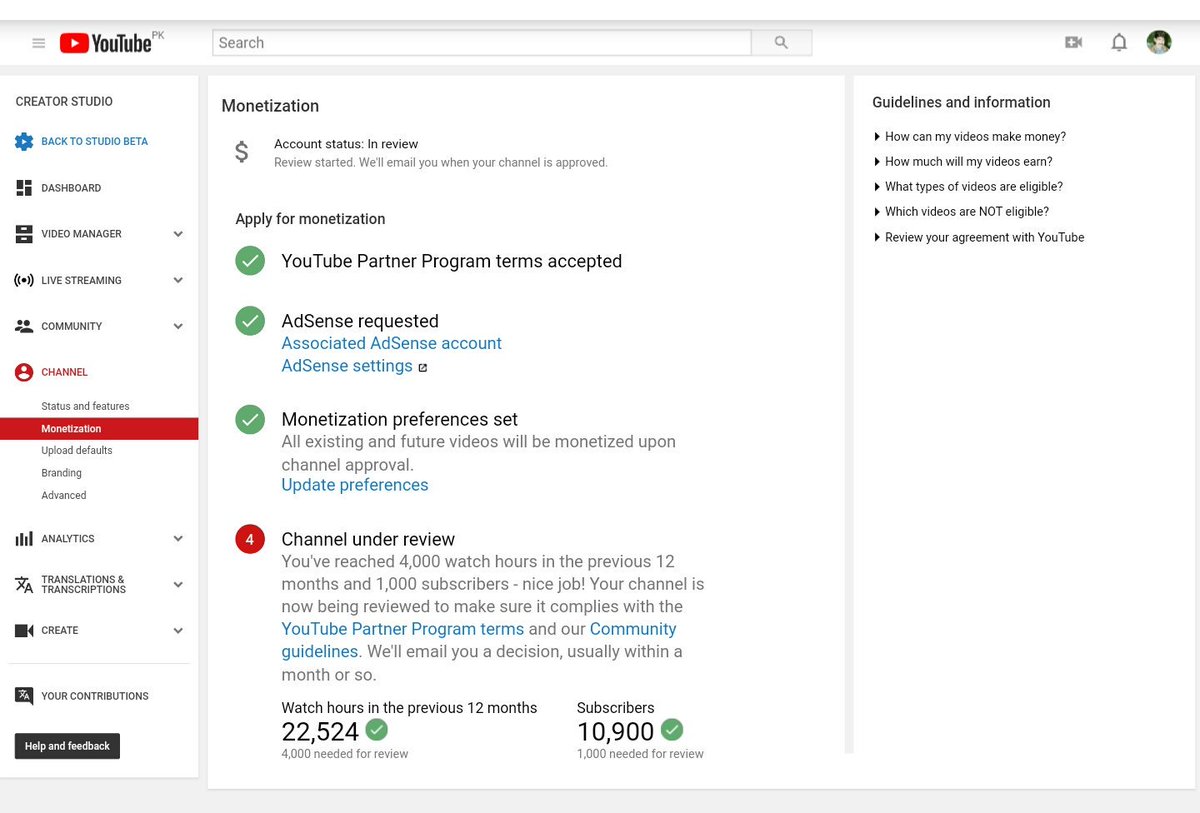
Task: Focus the Search input field
Action: (x=481, y=43)
